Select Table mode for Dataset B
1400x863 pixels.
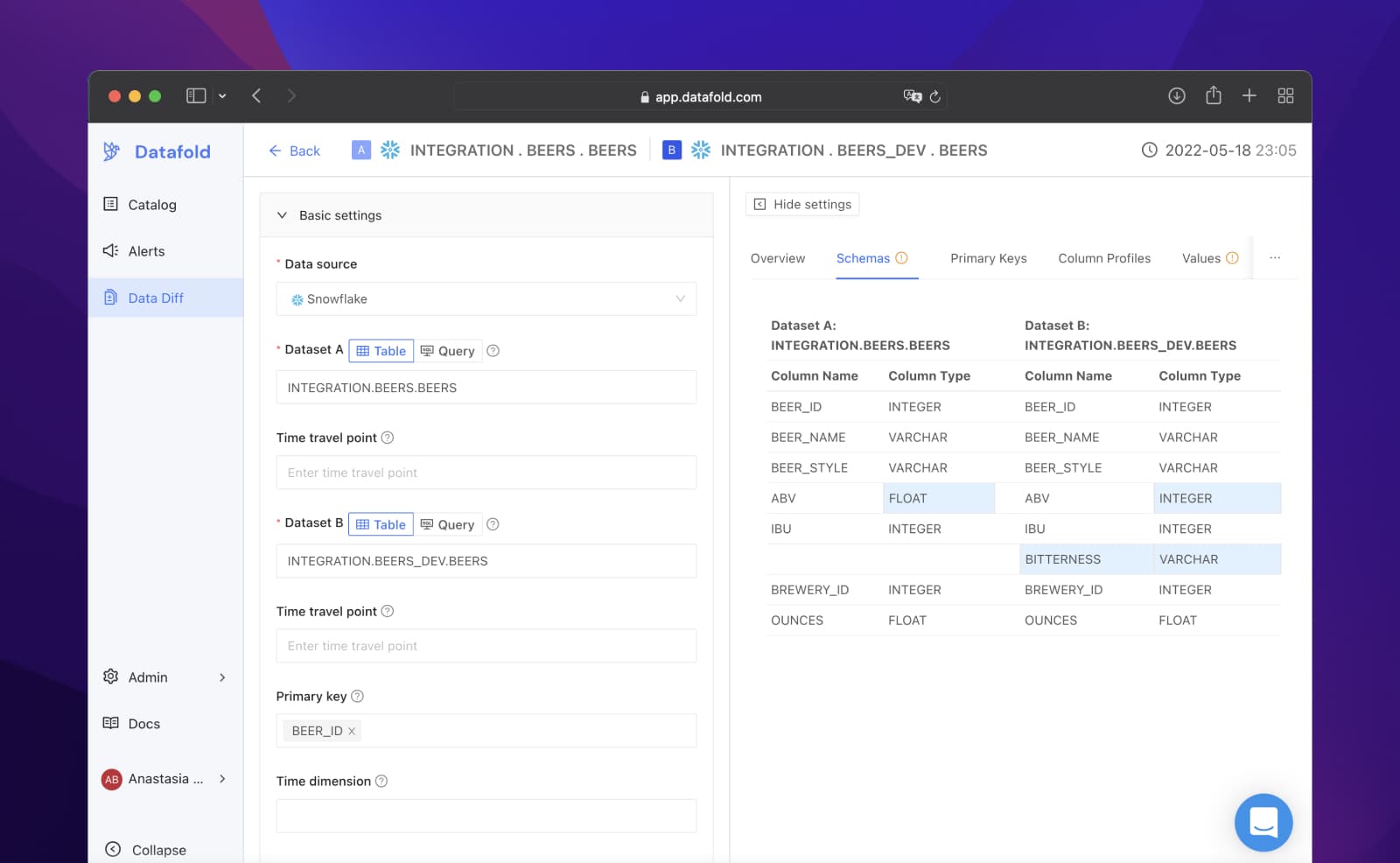point(381,524)
